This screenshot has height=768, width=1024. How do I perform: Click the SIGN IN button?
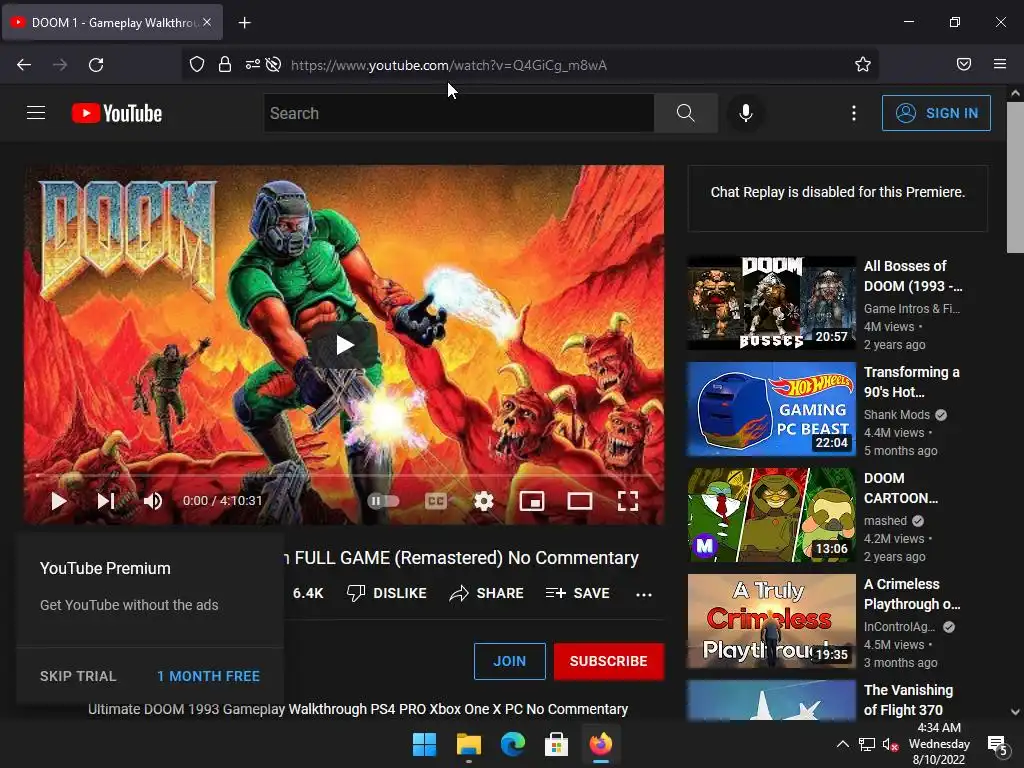click(936, 113)
